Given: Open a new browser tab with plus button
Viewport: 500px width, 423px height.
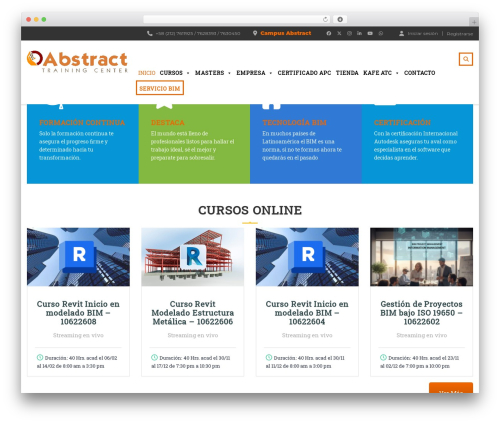Looking at the screenshot, I should [474, 22].
